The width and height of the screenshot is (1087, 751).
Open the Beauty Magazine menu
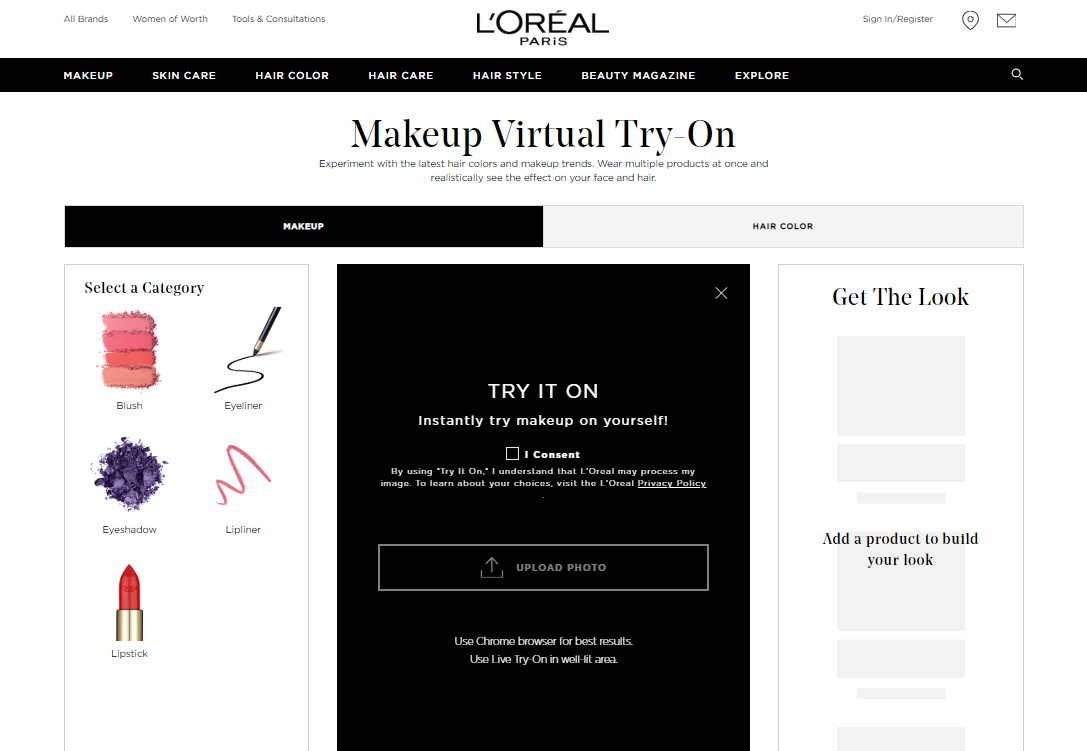tap(638, 75)
